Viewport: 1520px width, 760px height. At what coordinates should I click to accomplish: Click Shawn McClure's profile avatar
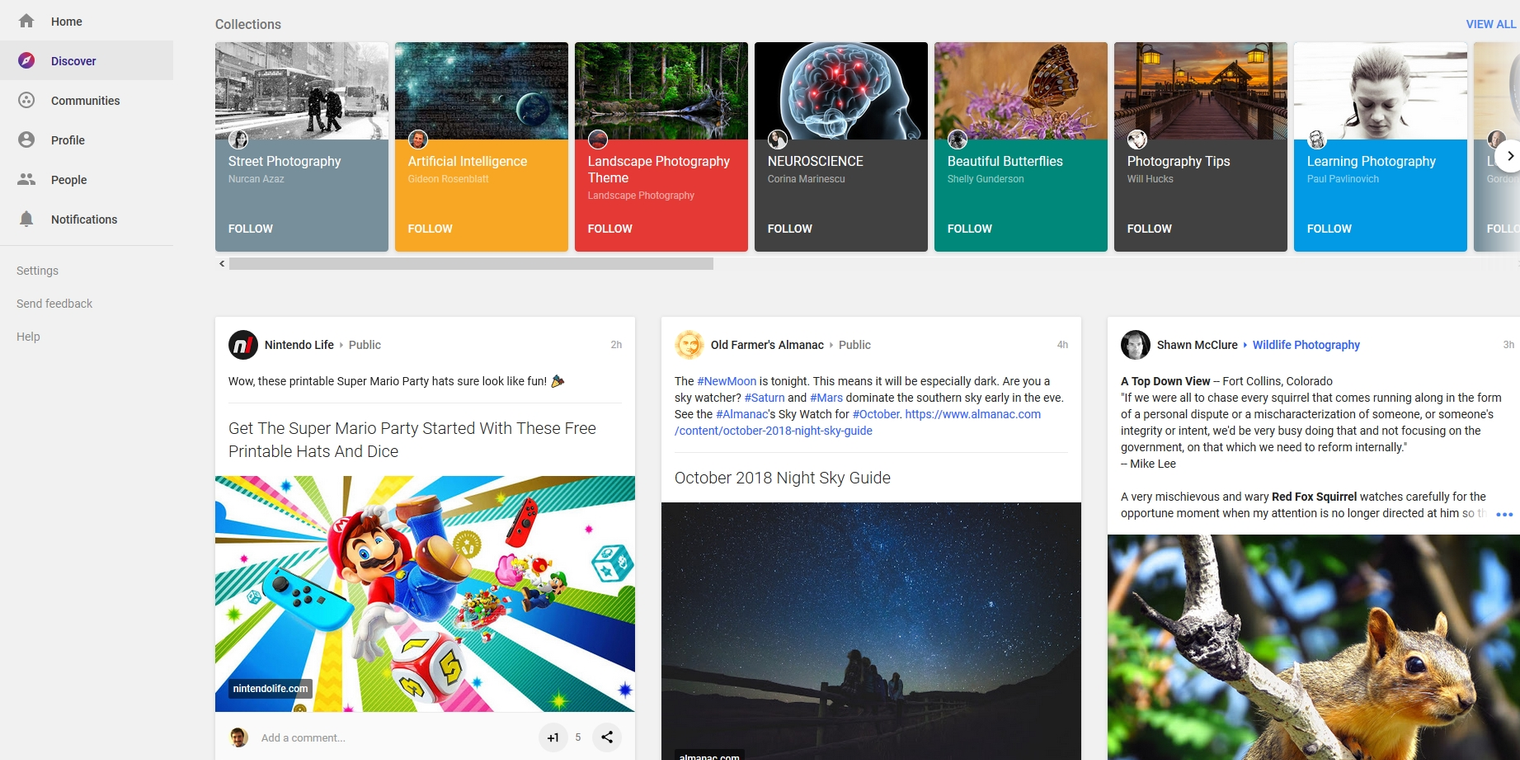pyautogui.click(x=1135, y=345)
